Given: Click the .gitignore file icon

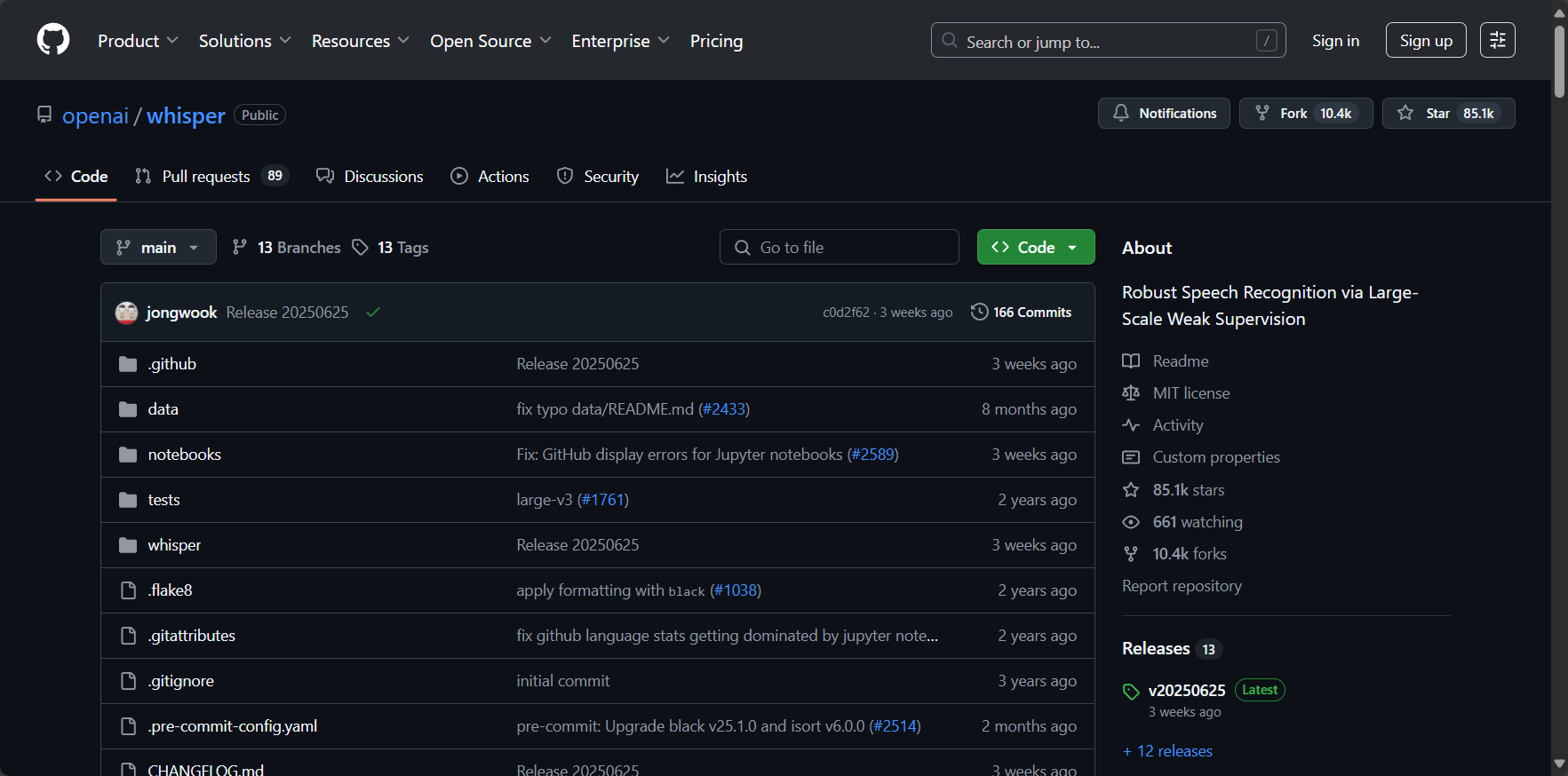Looking at the screenshot, I should [x=128, y=681].
